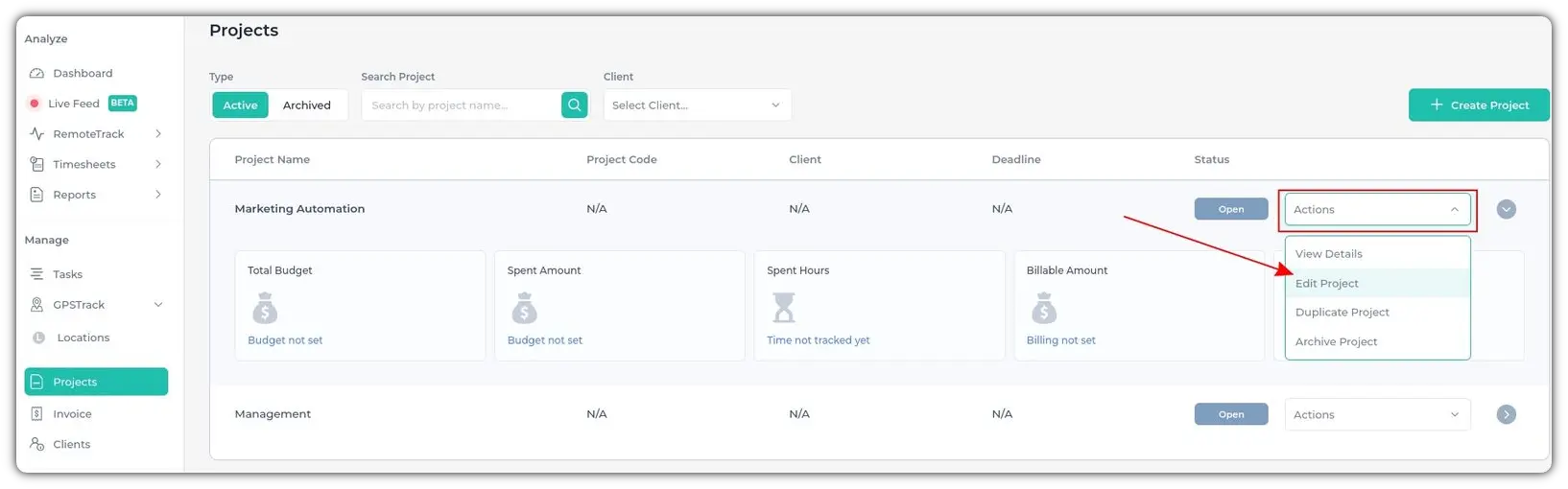Click the Clients icon in sidebar
1568x489 pixels.
[37, 444]
